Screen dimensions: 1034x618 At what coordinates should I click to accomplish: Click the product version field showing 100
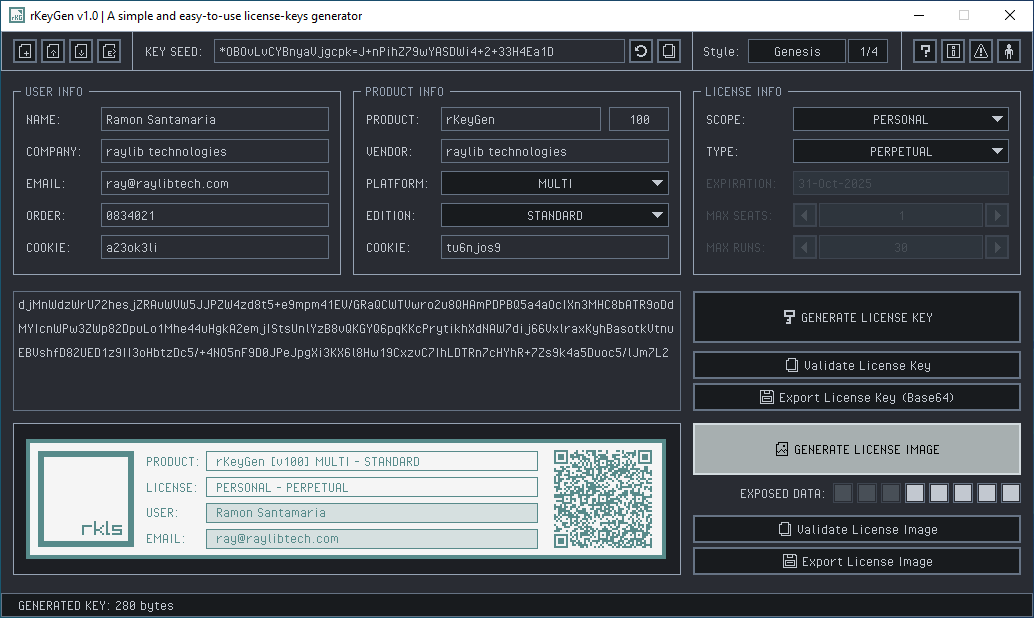point(639,119)
